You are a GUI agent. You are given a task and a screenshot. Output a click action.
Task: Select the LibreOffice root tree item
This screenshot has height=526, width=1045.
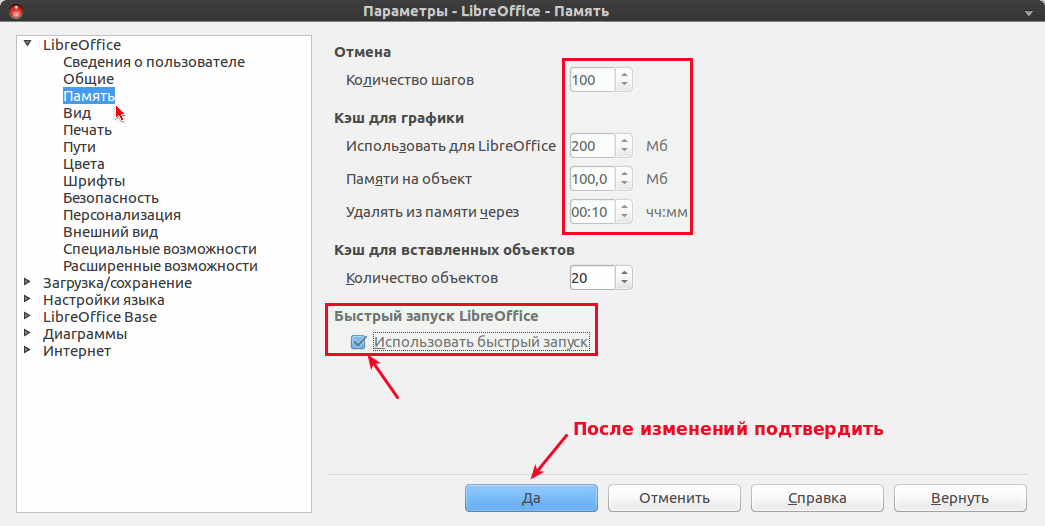[x=82, y=45]
